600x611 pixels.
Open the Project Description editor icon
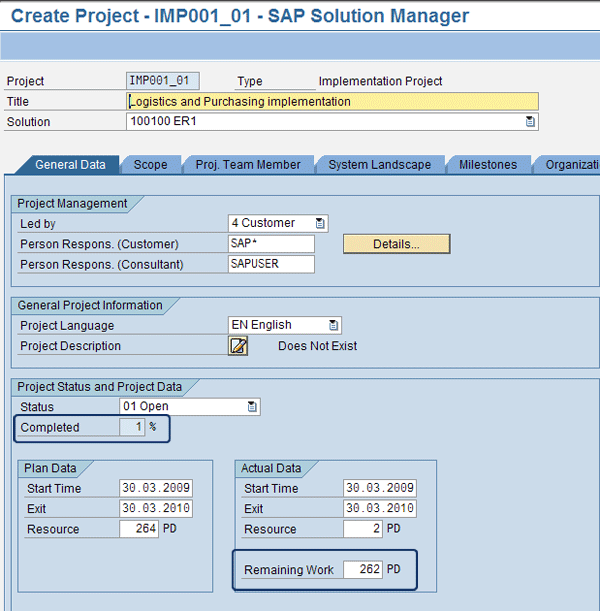[238, 346]
